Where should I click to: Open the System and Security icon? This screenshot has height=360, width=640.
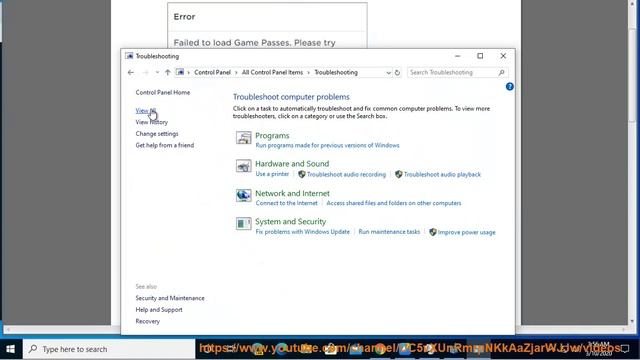[243, 224]
